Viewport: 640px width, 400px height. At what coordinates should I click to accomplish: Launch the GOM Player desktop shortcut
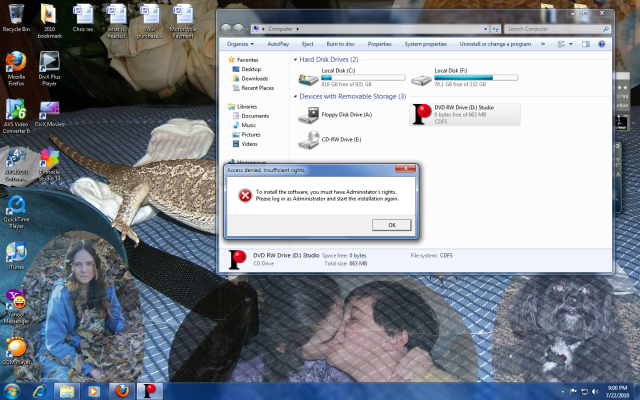pyautogui.click(x=16, y=351)
